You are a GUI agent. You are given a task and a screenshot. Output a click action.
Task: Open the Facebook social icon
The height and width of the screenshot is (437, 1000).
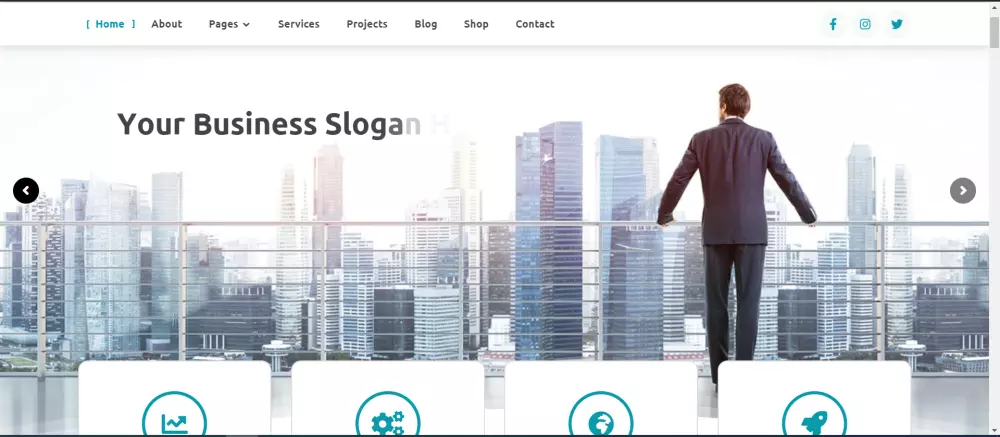(x=832, y=24)
